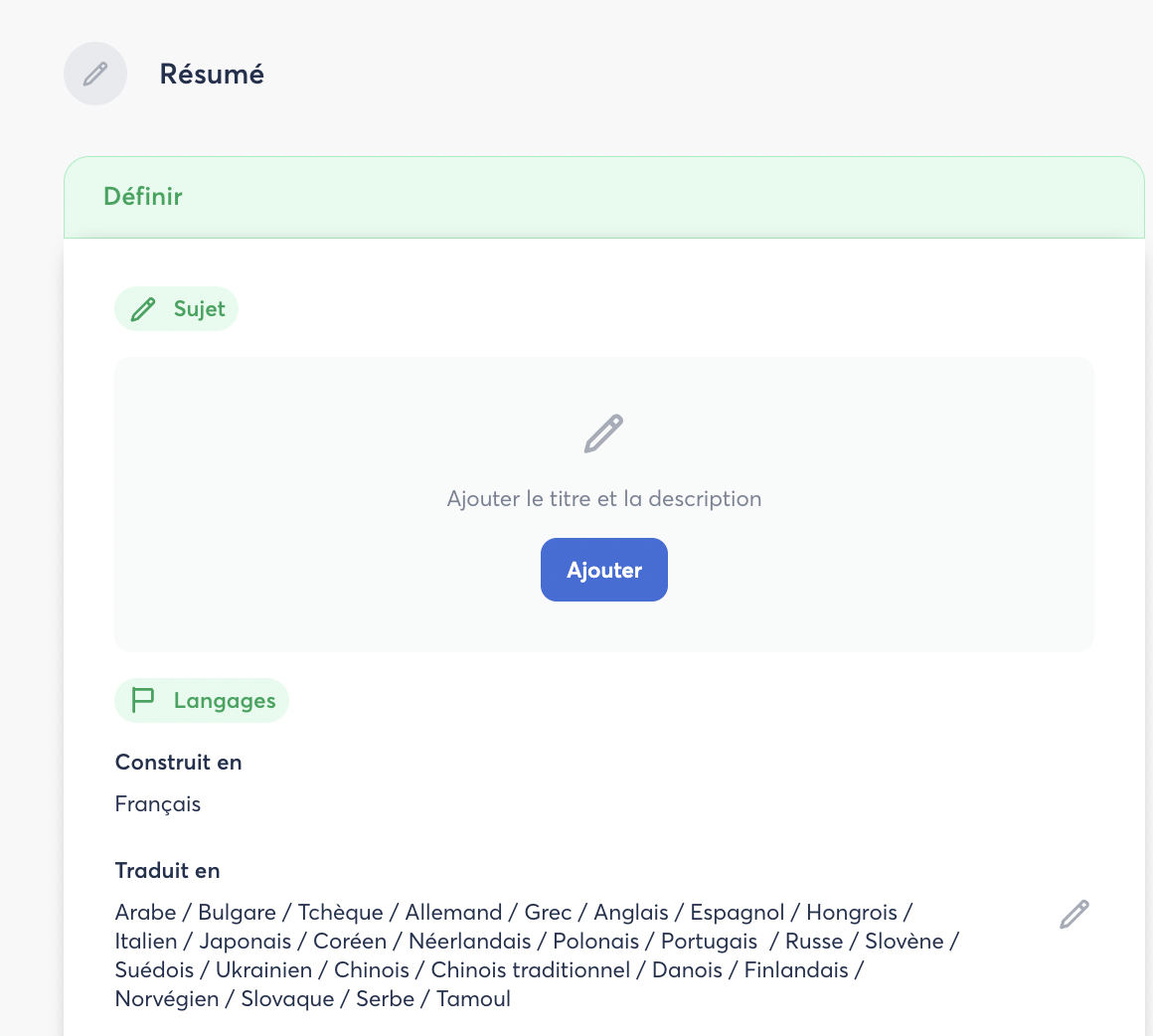Select the Définir section header
The image size is (1153, 1036).
pos(143,197)
